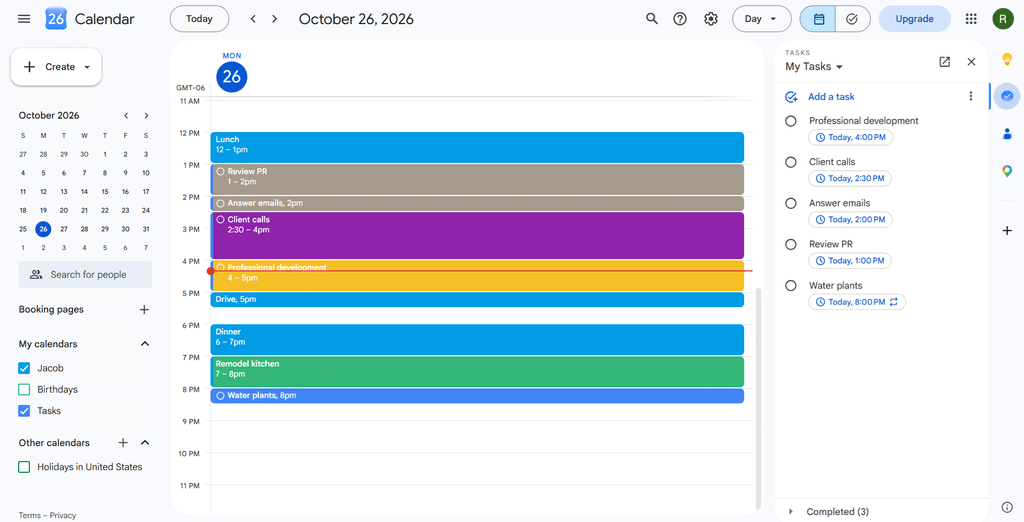
Task: Click the Calendar logo icon
Action: [x=56, y=19]
